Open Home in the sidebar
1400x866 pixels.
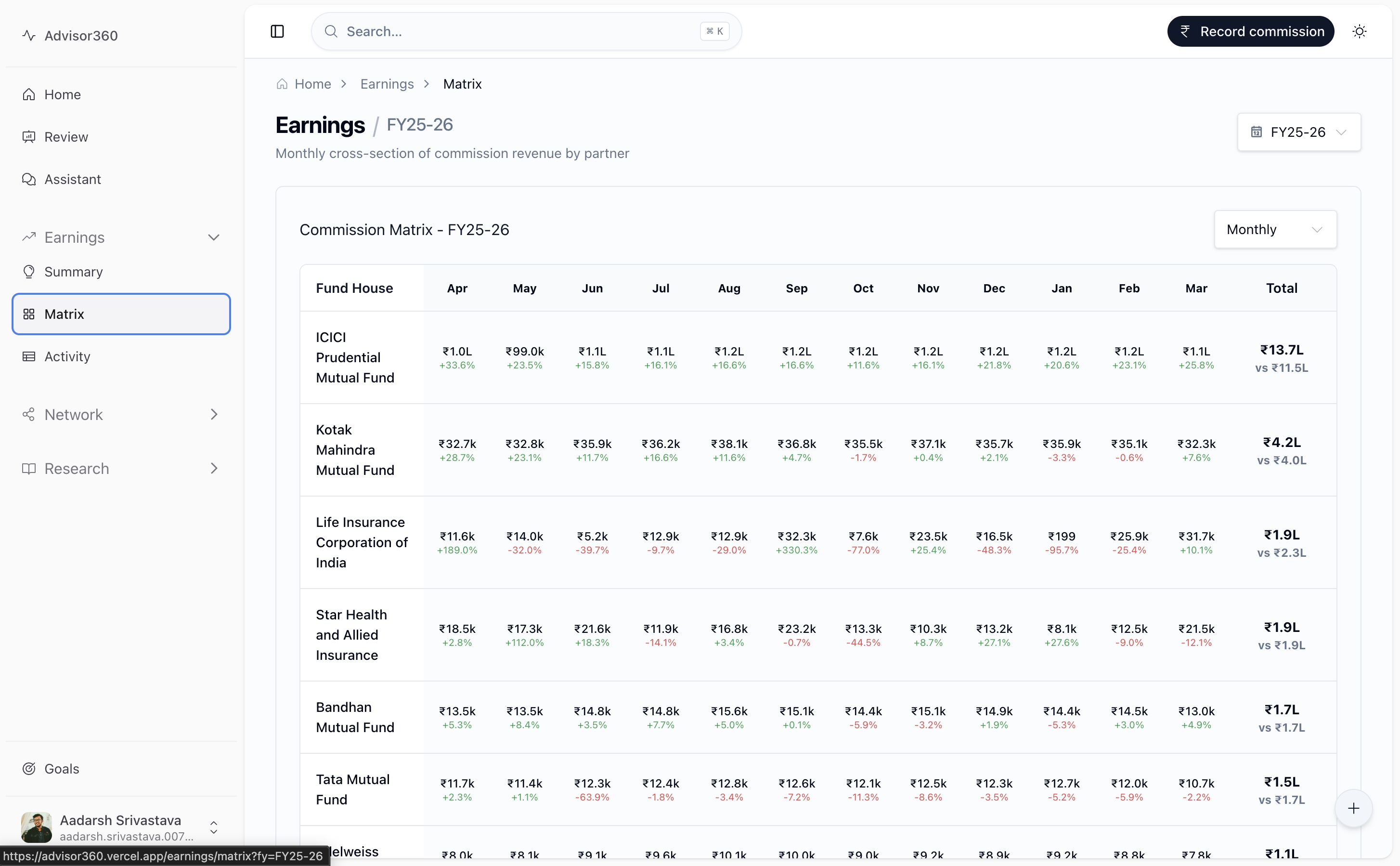tap(121, 94)
